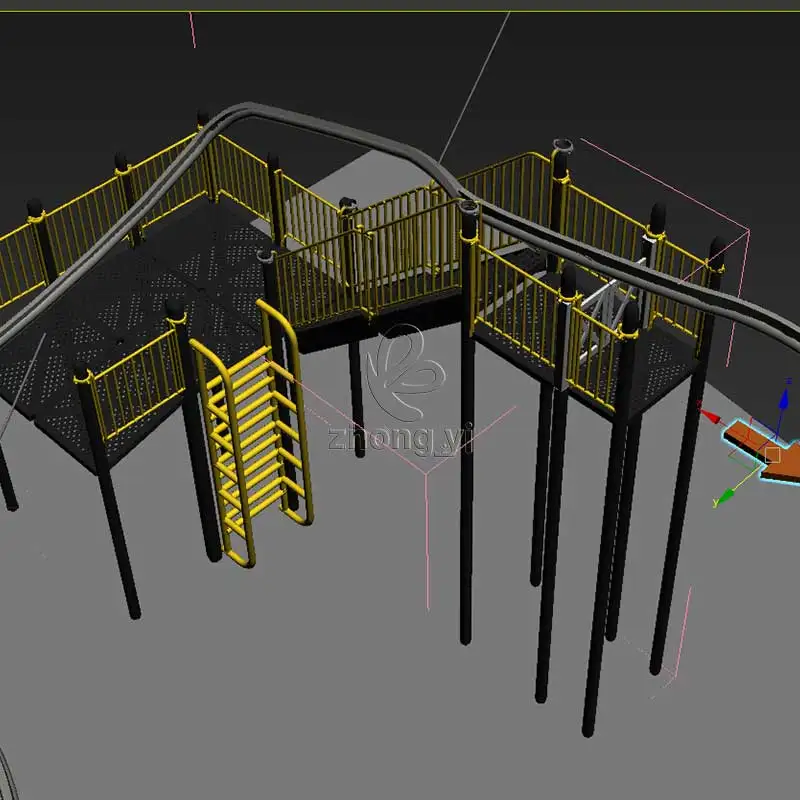This screenshot has width=800, height=800.
Task: Click the gizmo's center square handle
Action: 772,454
